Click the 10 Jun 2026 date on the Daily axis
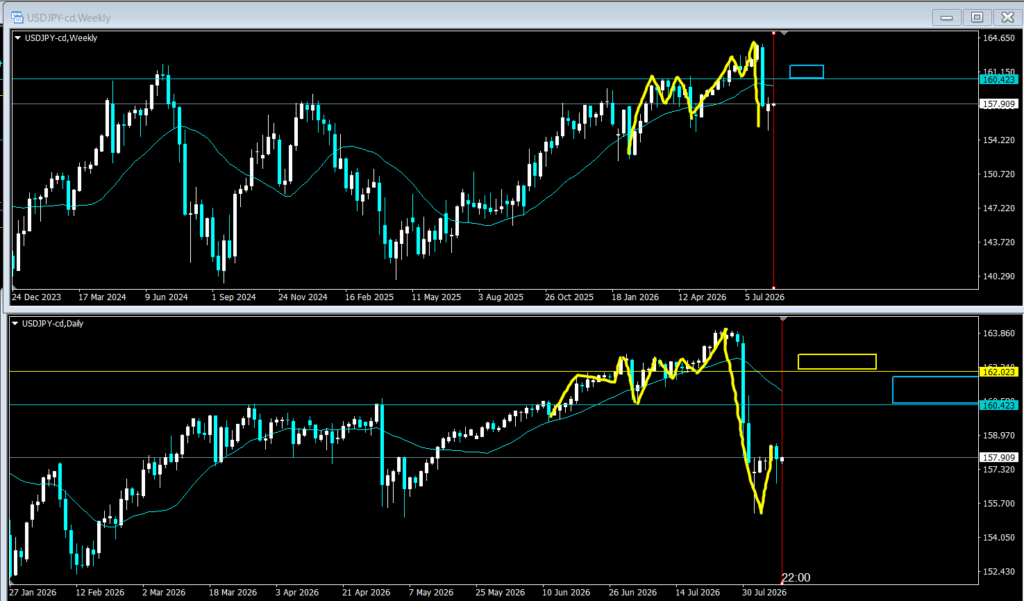 tap(567, 593)
